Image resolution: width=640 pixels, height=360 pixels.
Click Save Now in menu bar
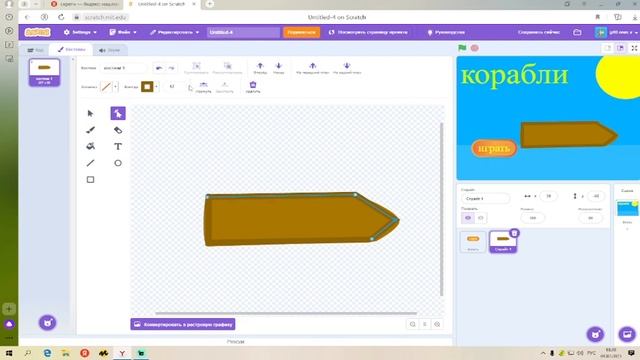pyautogui.click(x=539, y=32)
